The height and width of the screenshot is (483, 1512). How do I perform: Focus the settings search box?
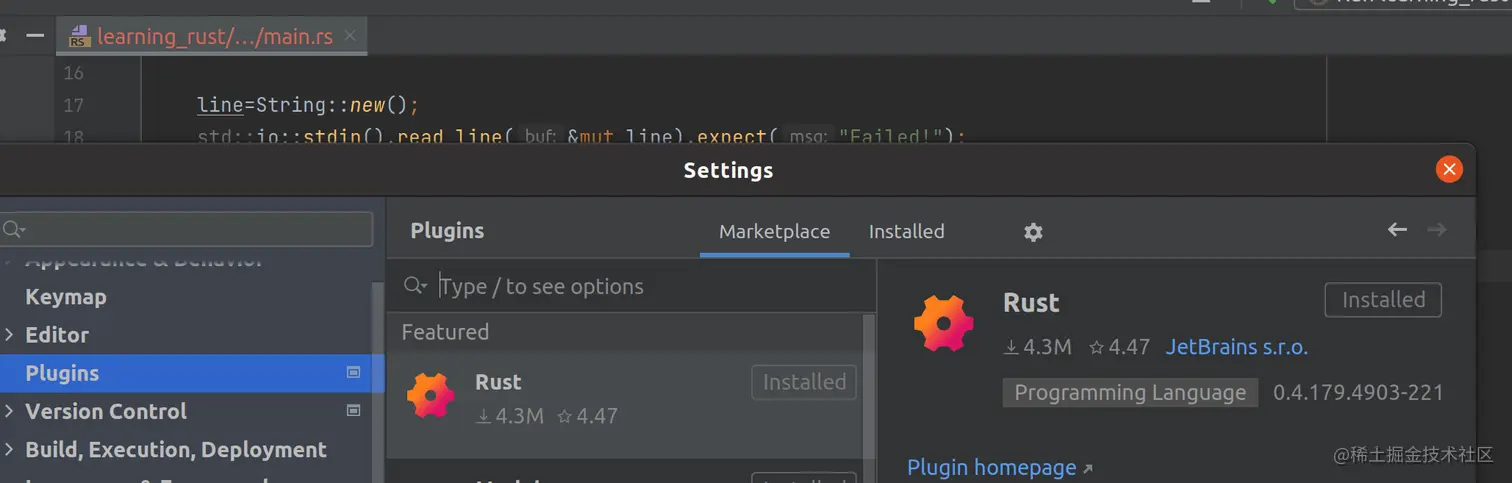click(x=186, y=230)
